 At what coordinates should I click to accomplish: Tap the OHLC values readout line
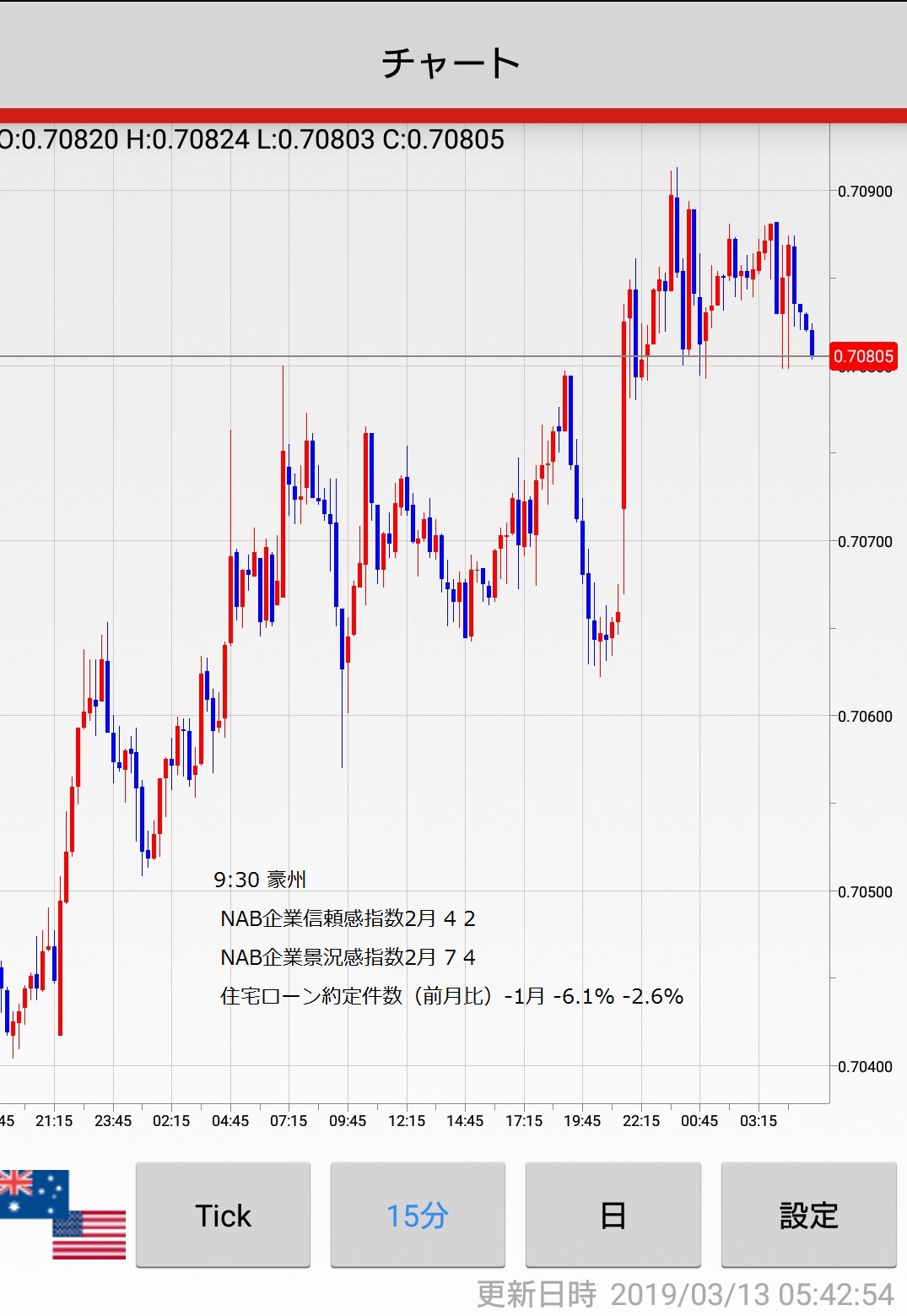click(x=252, y=139)
